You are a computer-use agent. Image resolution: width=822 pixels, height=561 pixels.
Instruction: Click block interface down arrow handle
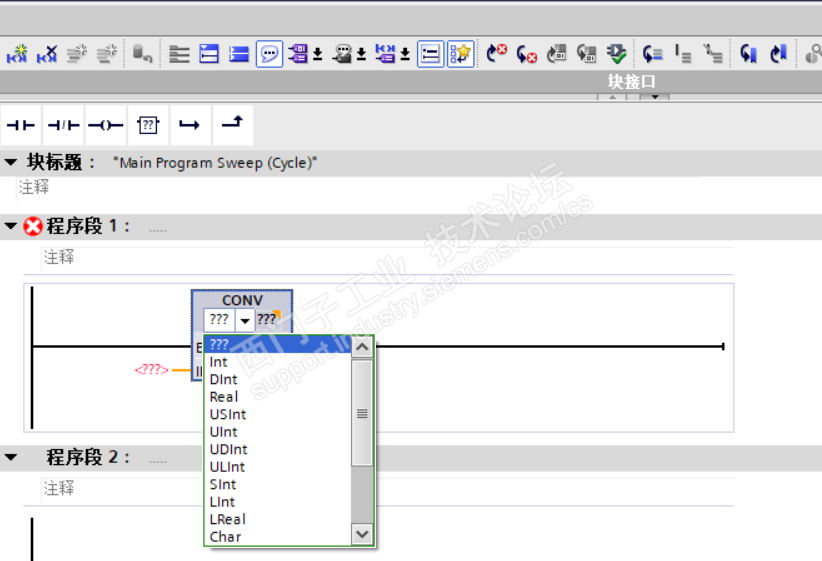coord(655,97)
